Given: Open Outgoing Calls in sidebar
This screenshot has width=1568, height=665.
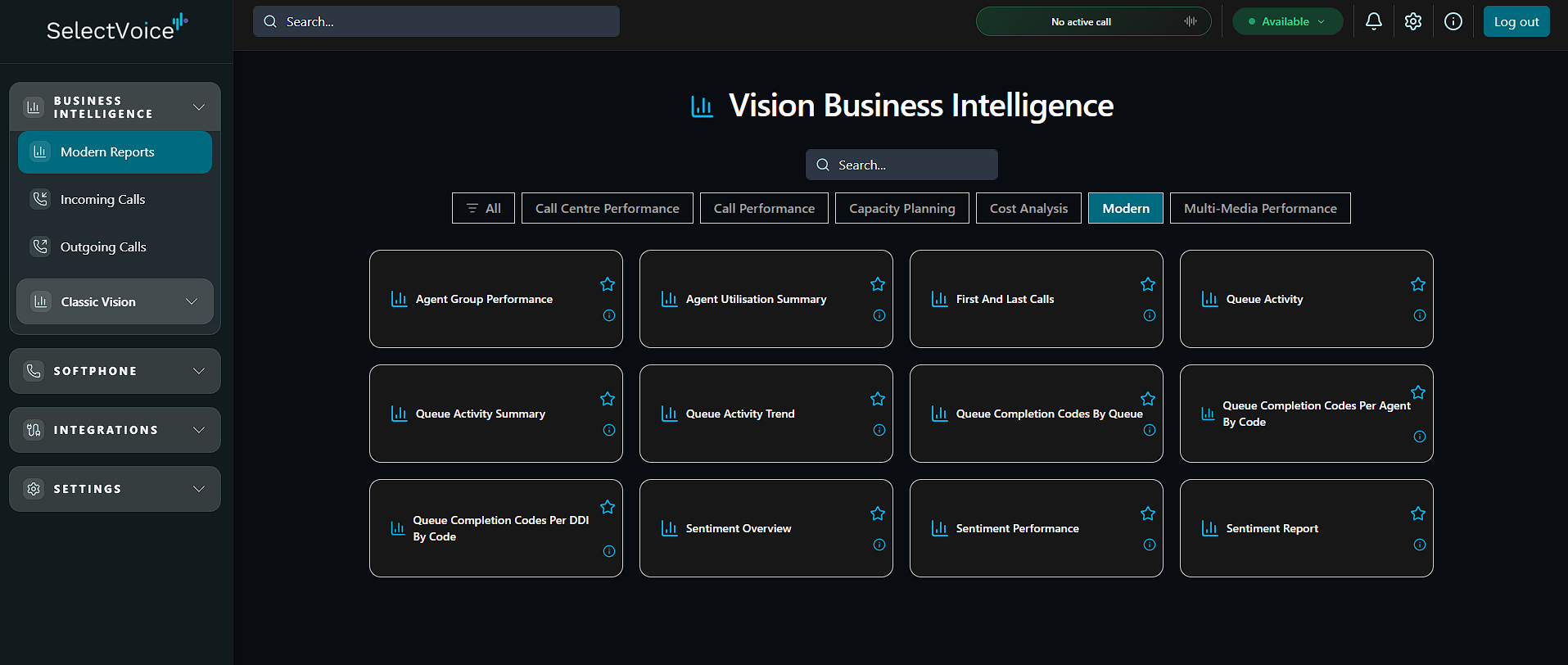Looking at the screenshot, I should 115,247.
